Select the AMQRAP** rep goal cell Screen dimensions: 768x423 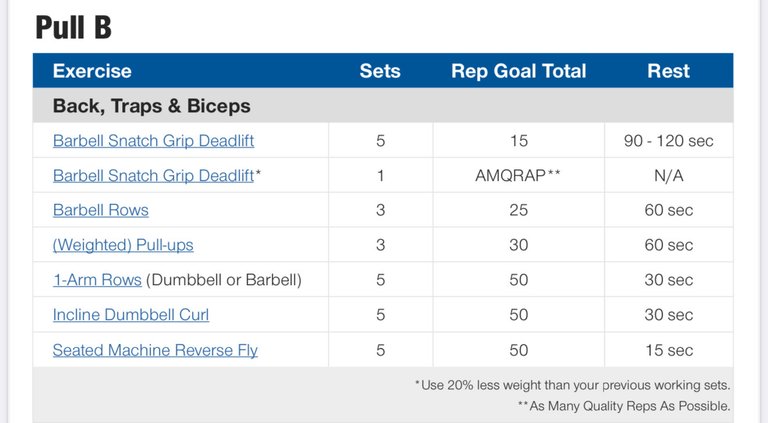click(x=518, y=175)
